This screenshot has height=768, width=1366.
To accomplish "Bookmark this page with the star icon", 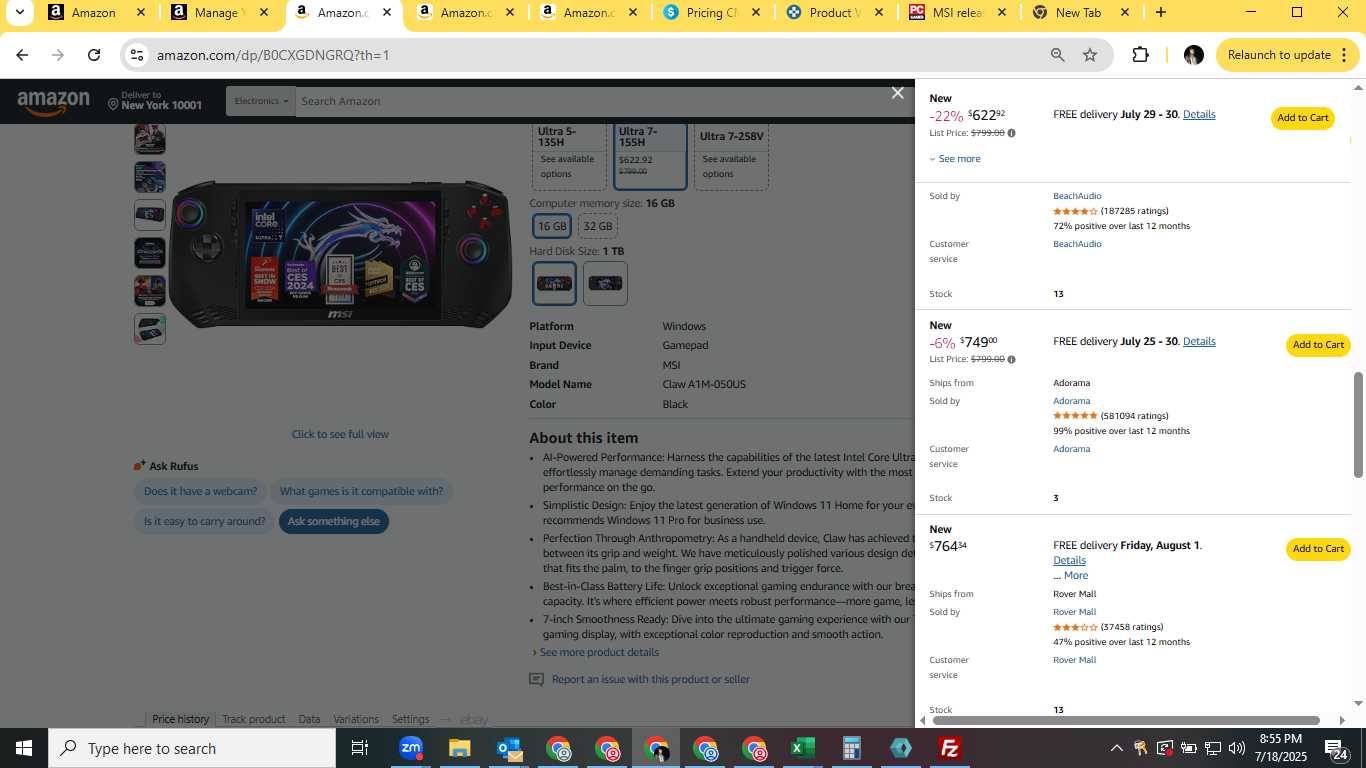I will coord(1090,55).
